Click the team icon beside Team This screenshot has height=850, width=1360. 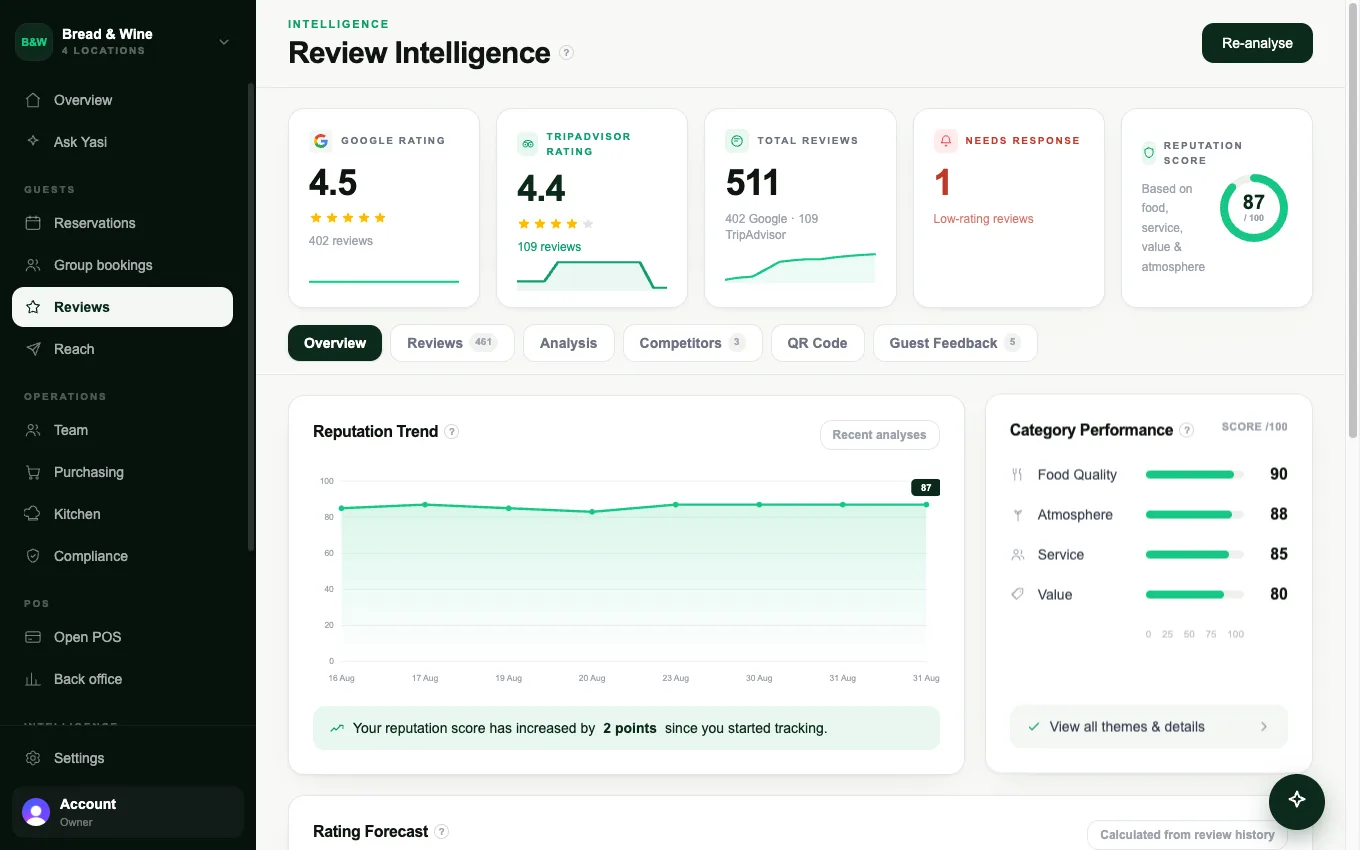click(33, 430)
